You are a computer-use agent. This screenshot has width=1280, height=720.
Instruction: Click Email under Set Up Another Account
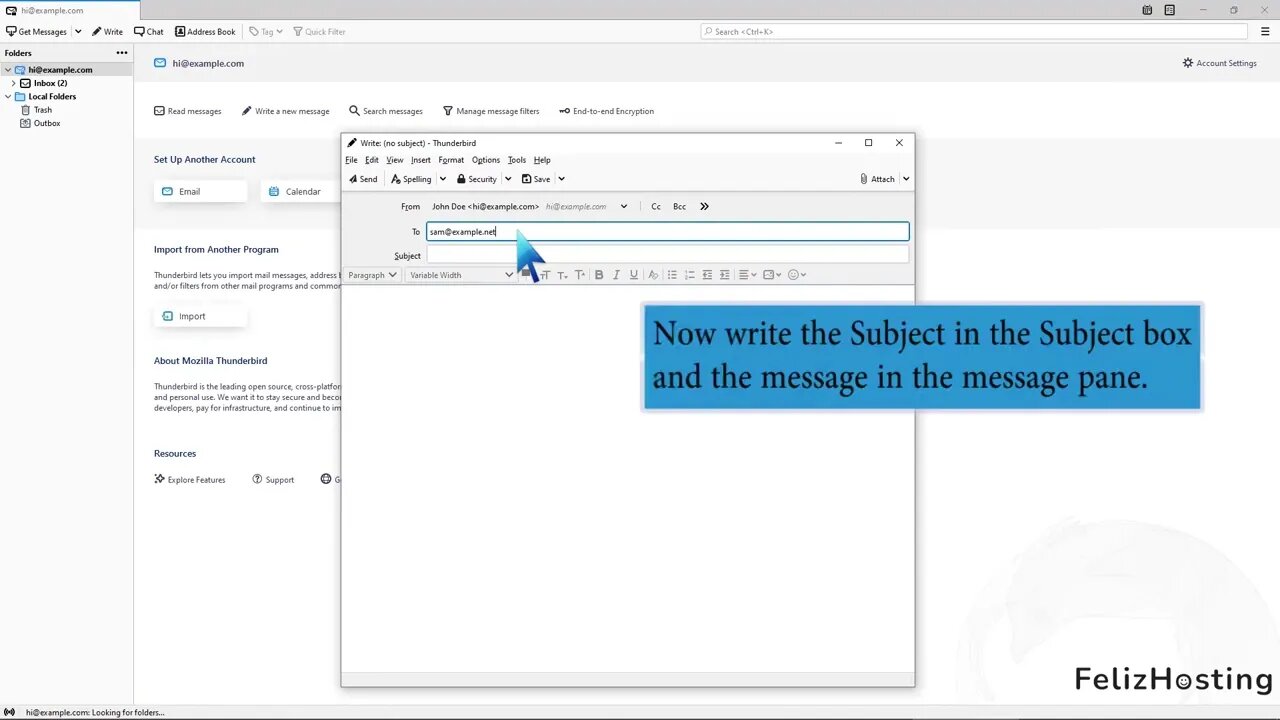200,191
